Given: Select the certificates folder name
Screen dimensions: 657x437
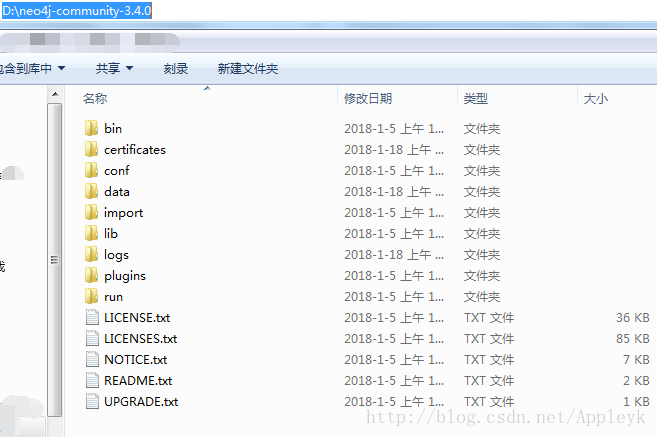Looking at the screenshot, I should pos(135,150).
